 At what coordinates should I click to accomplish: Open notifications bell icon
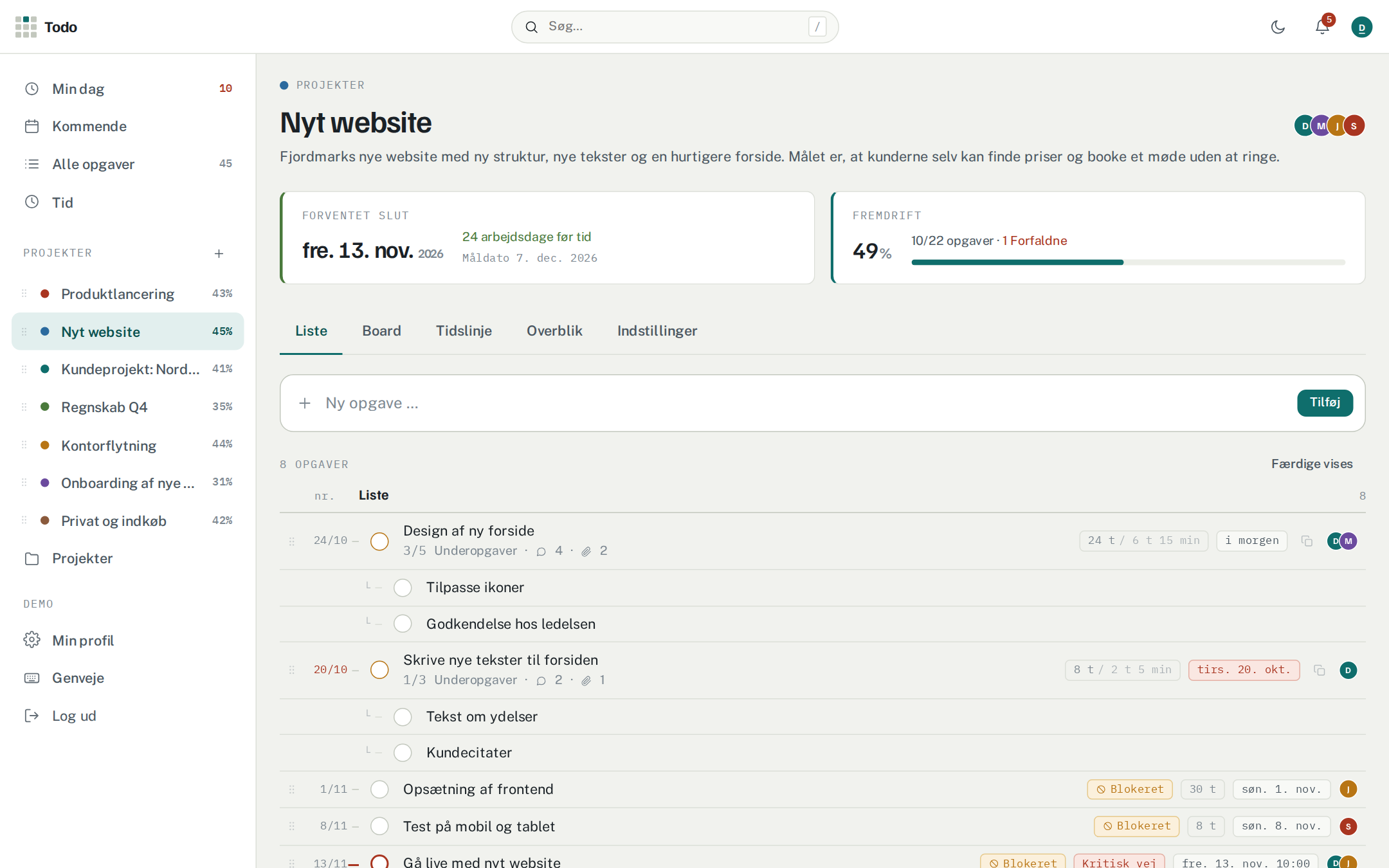click(x=1322, y=27)
